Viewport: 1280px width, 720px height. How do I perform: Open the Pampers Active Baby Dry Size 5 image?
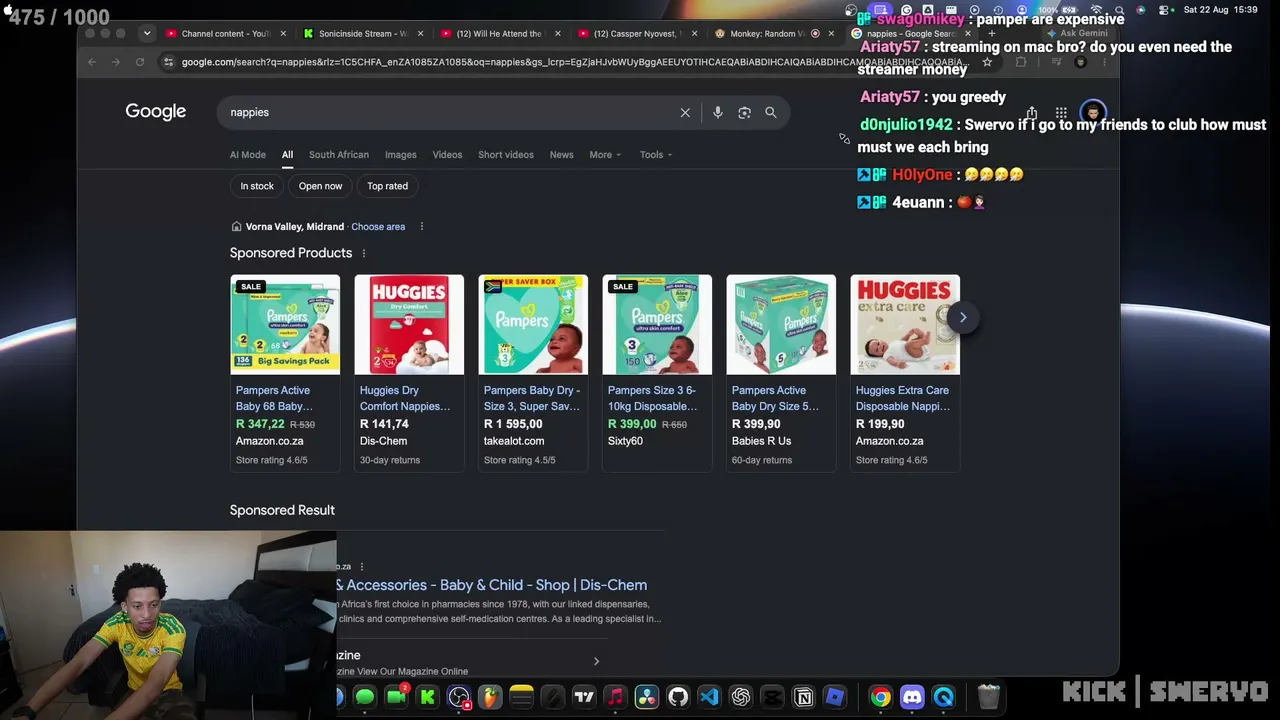(x=781, y=325)
